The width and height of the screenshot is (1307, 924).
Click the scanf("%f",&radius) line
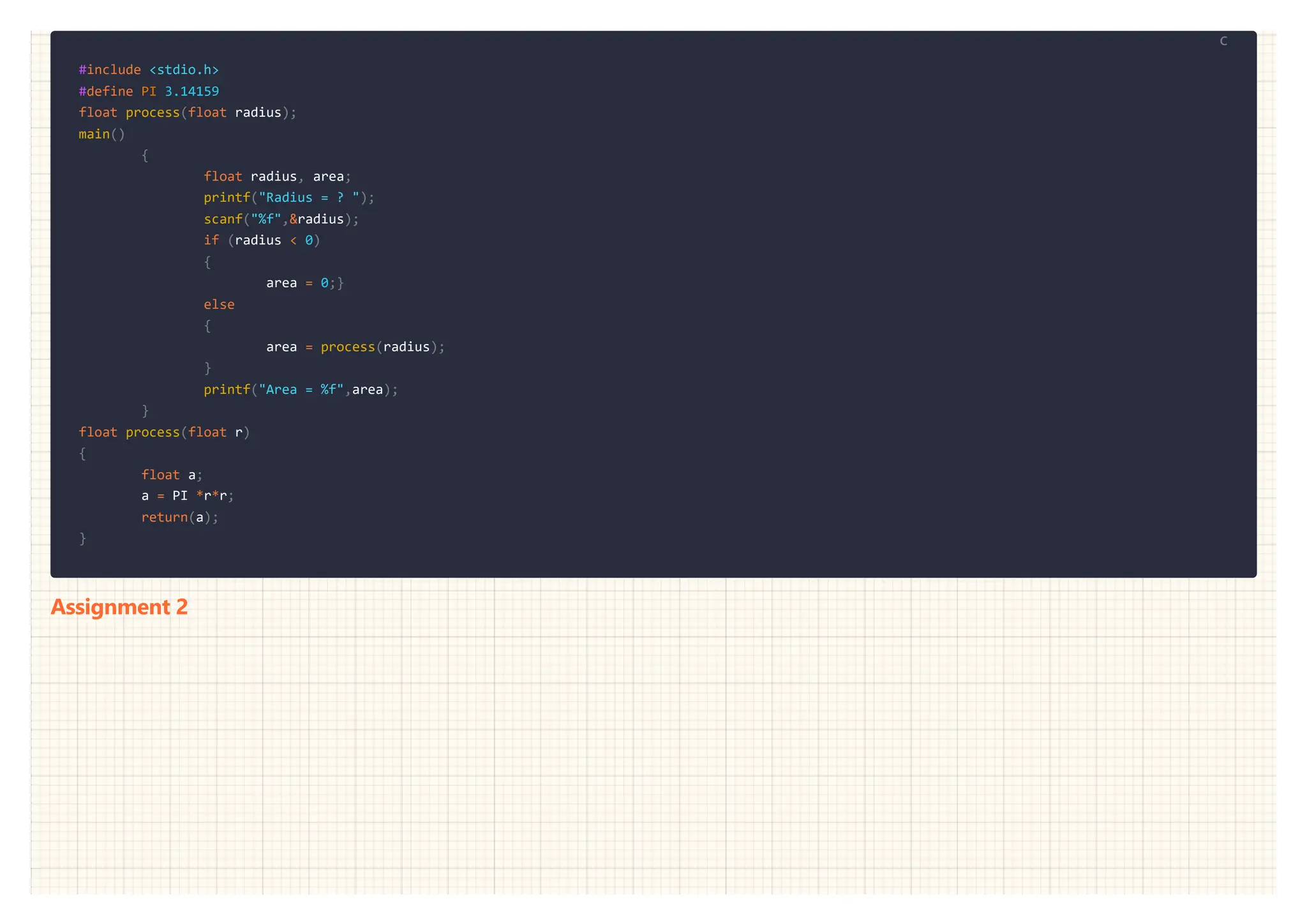[281, 219]
